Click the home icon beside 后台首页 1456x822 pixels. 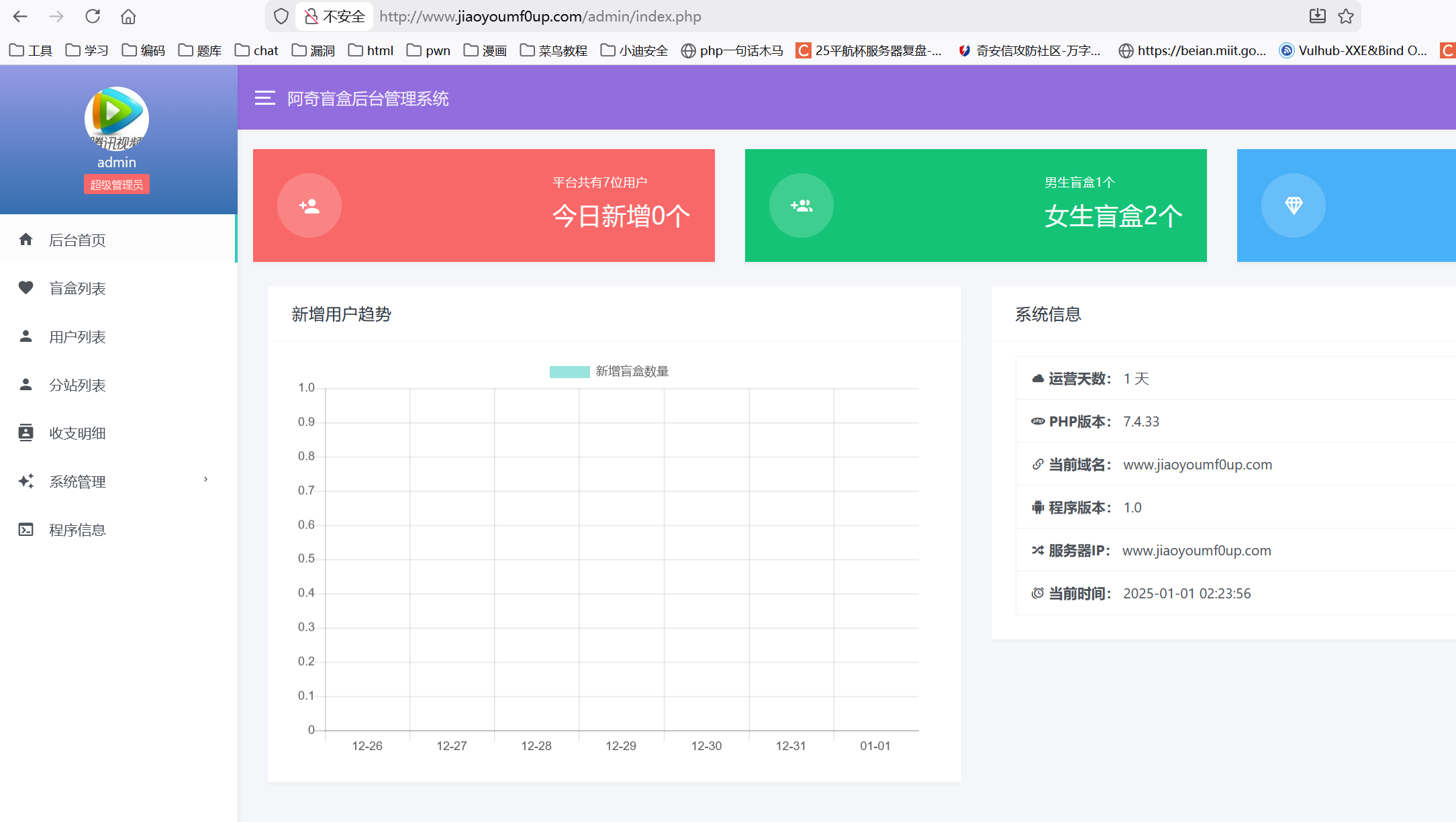pyautogui.click(x=26, y=239)
